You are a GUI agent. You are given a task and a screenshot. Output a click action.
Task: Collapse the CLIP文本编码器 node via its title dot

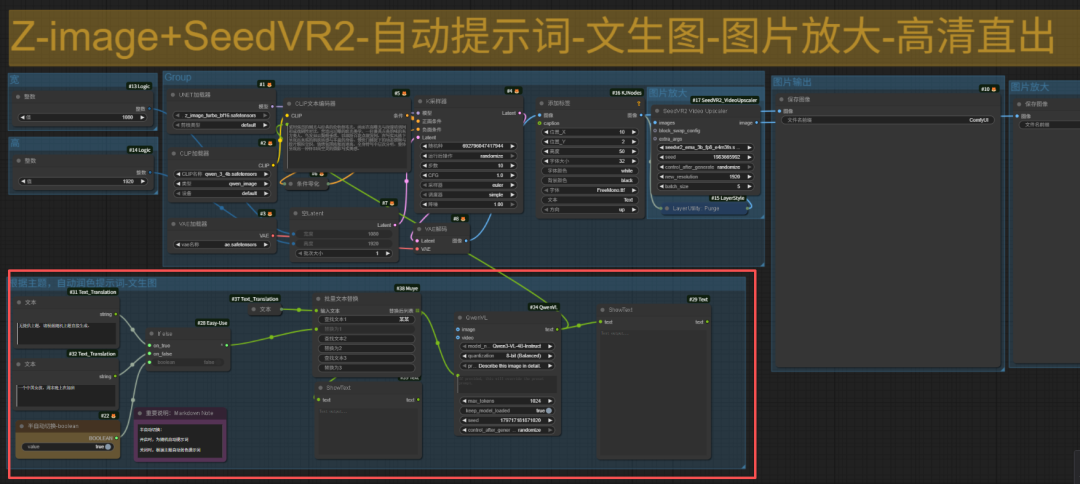[289, 104]
